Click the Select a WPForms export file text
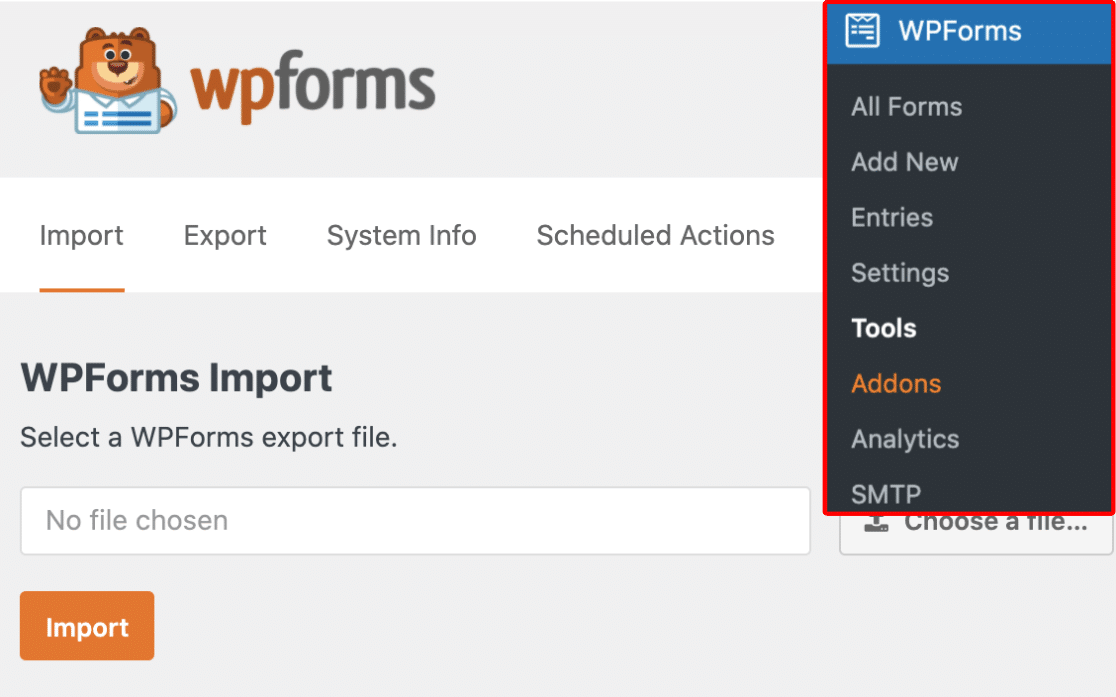Screen dimensions: 1116x697 tap(209, 437)
